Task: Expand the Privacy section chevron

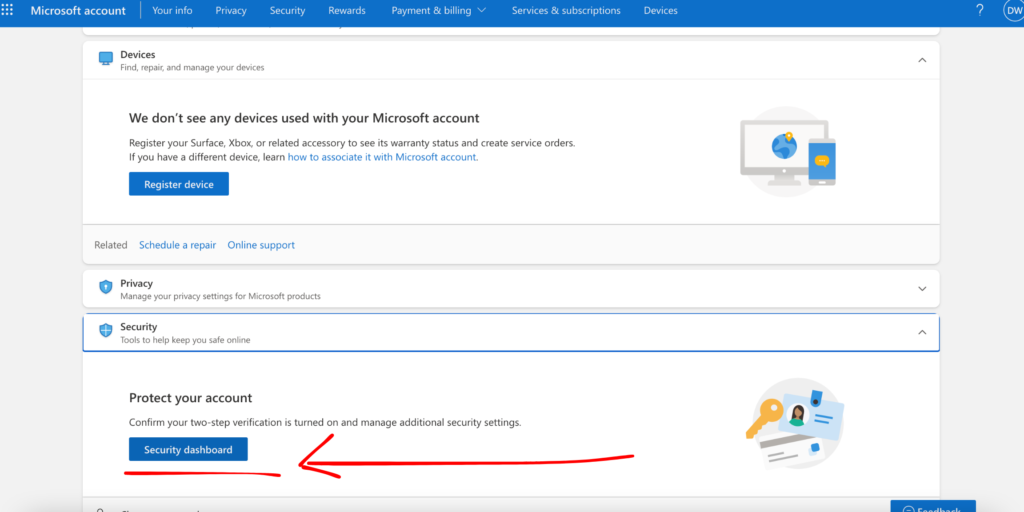Action: coord(921,289)
